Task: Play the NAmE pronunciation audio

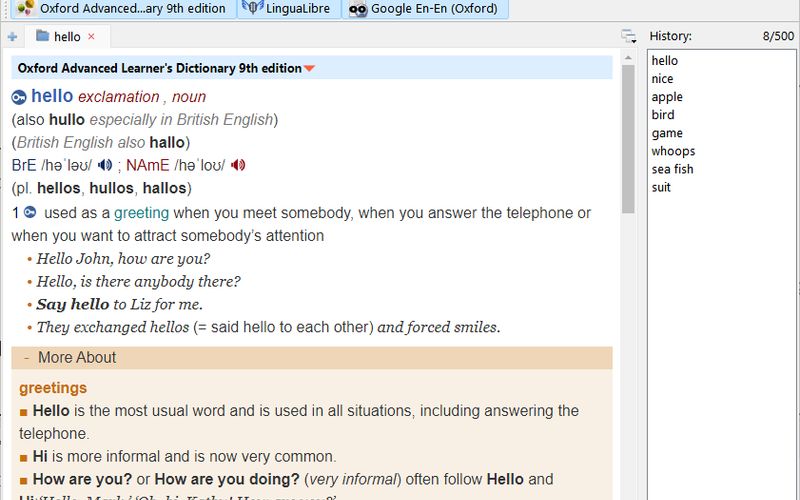Action: click(x=238, y=165)
